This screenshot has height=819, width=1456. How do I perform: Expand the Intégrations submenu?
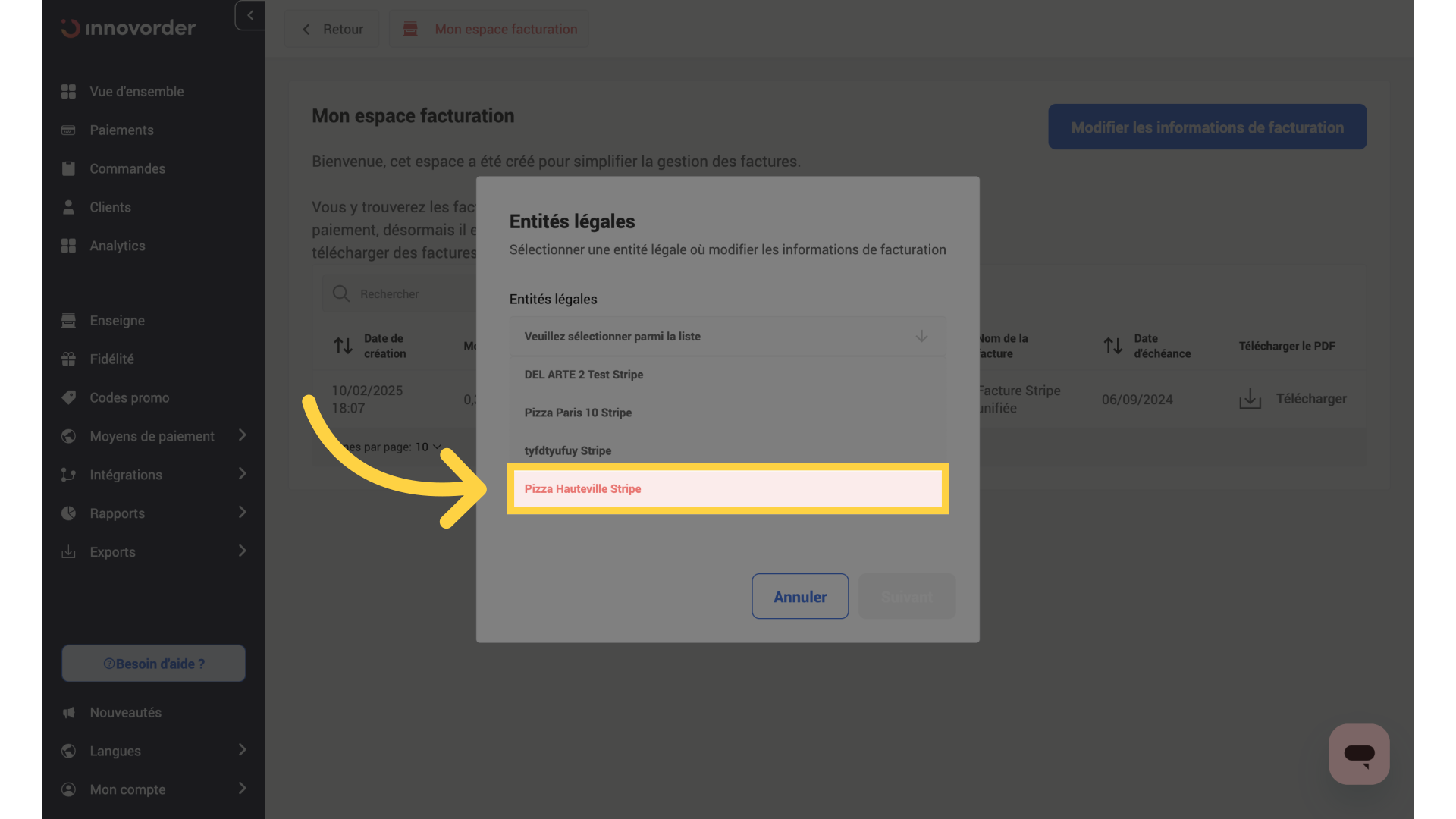(242, 474)
